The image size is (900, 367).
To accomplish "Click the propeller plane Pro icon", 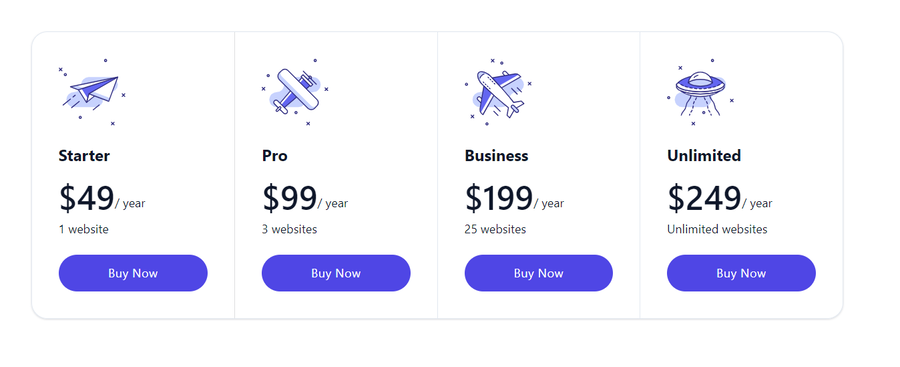I will coord(295,92).
